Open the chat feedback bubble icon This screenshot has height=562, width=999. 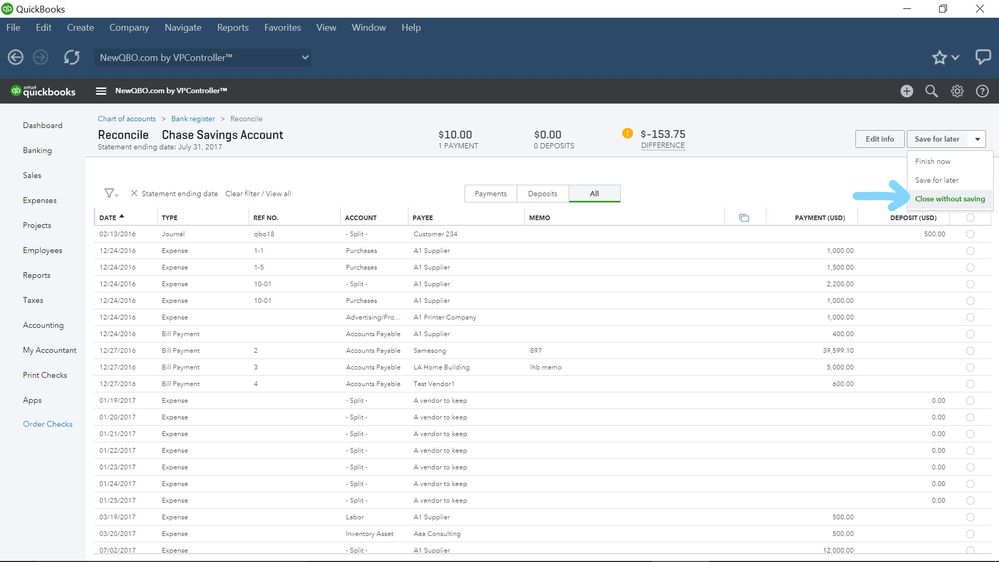coord(983,57)
